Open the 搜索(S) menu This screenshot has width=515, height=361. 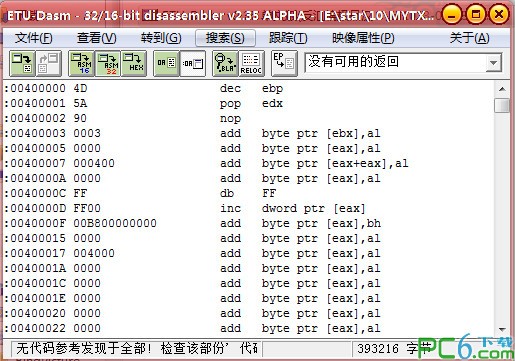[x=225, y=38]
